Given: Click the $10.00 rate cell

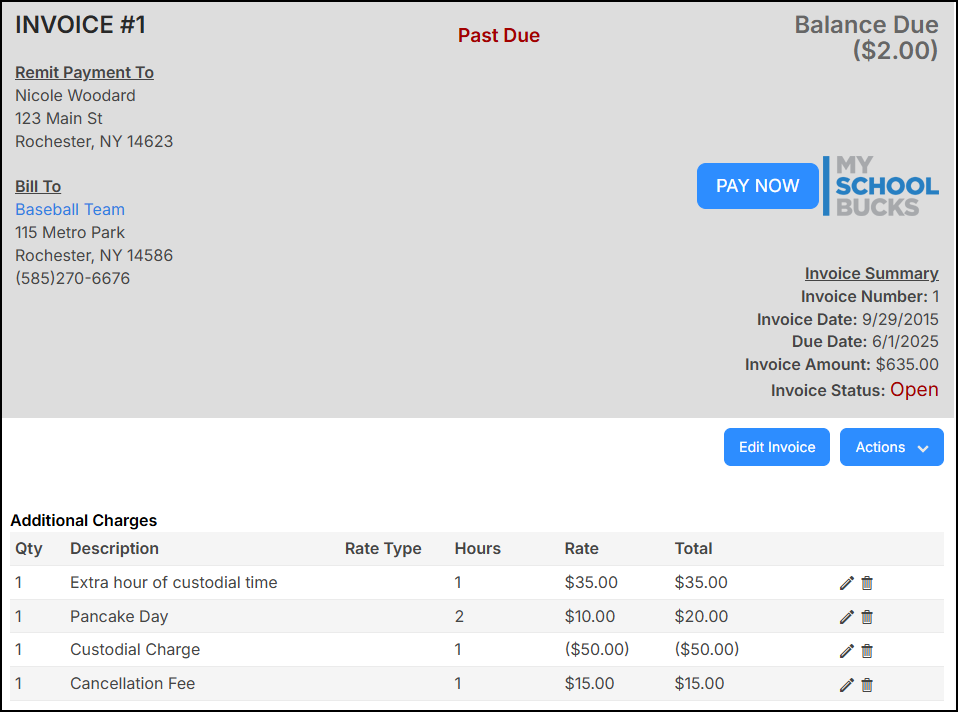Looking at the screenshot, I should point(590,616).
